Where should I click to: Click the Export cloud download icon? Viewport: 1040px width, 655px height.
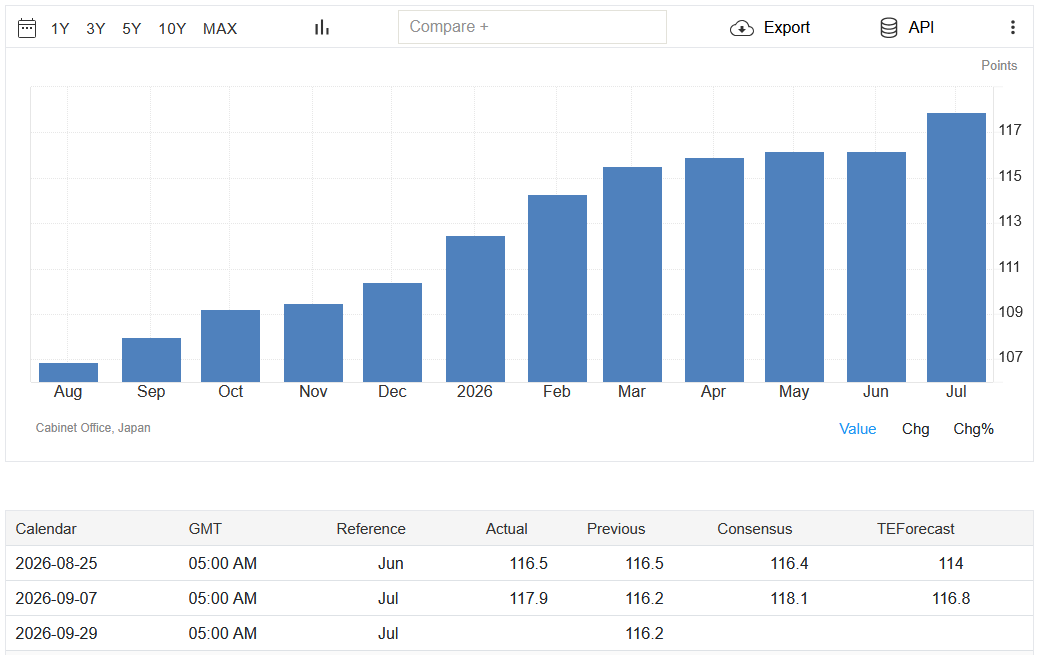click(742, 28)
